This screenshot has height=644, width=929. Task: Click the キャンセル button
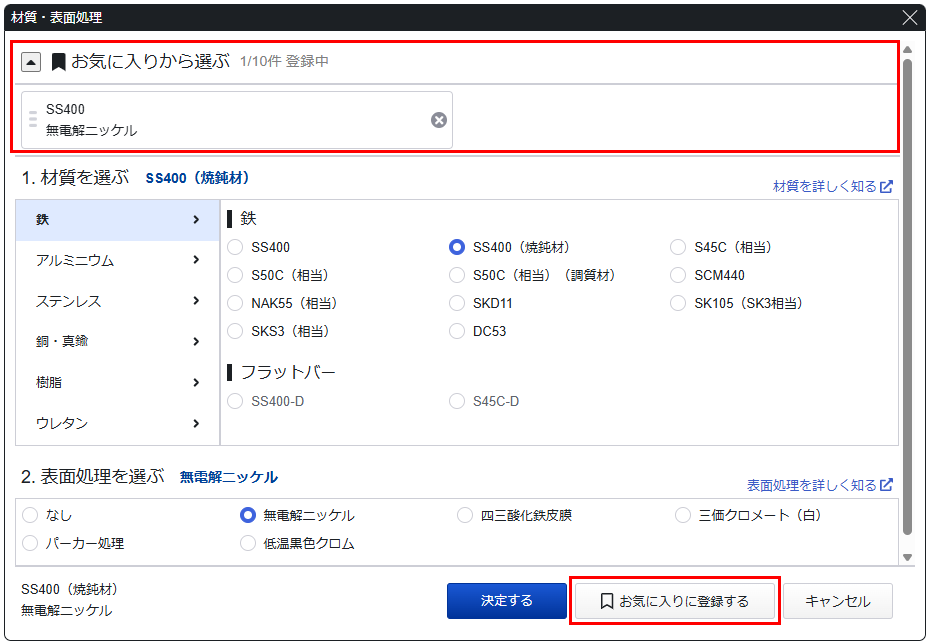click(837, 601)
